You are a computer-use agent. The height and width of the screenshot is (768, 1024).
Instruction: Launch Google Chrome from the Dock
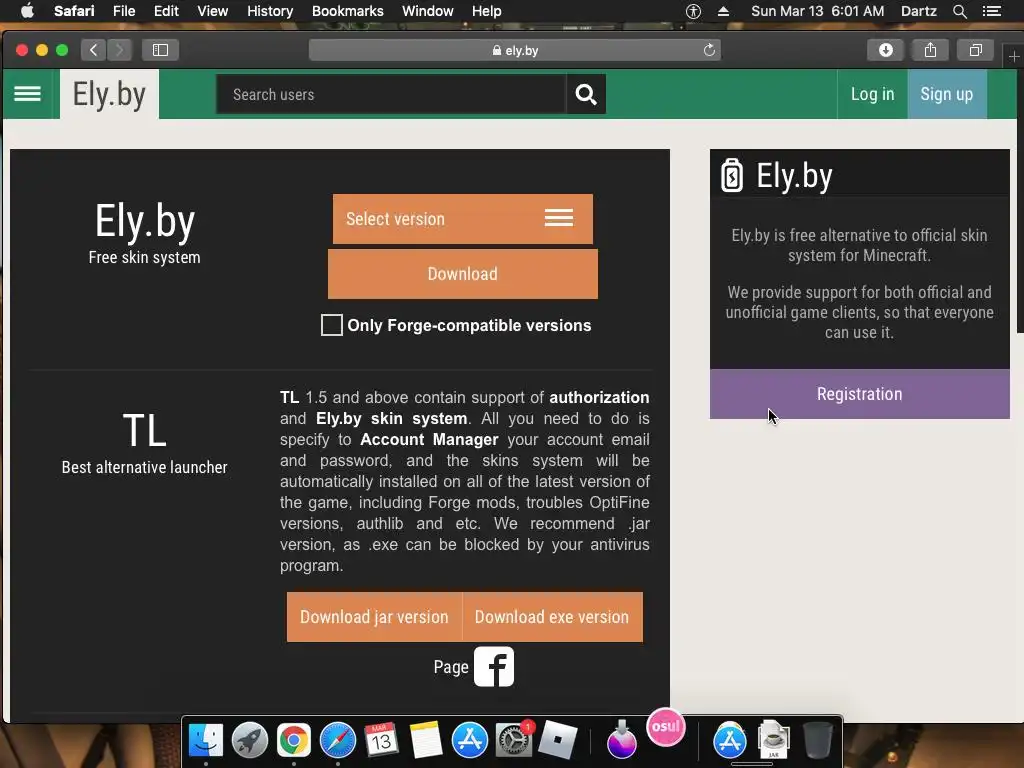293,741
